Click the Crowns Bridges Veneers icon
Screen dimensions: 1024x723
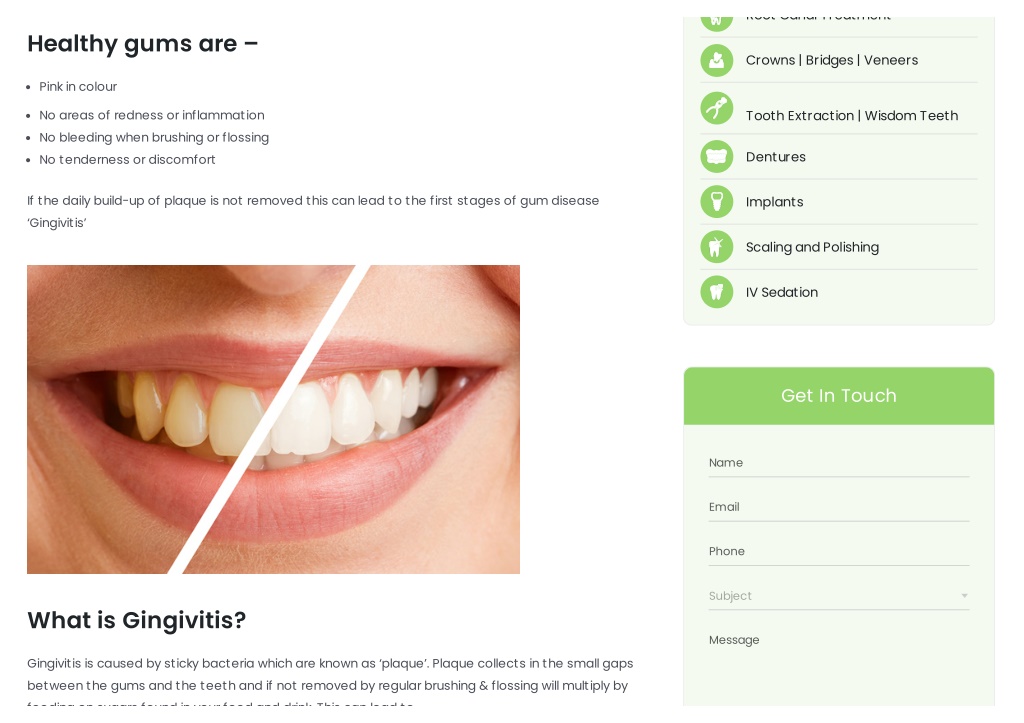point(716,60)
